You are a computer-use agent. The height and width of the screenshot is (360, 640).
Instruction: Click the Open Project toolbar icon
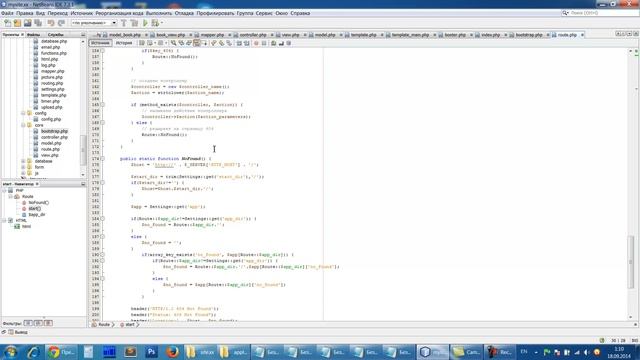[27, 23]
